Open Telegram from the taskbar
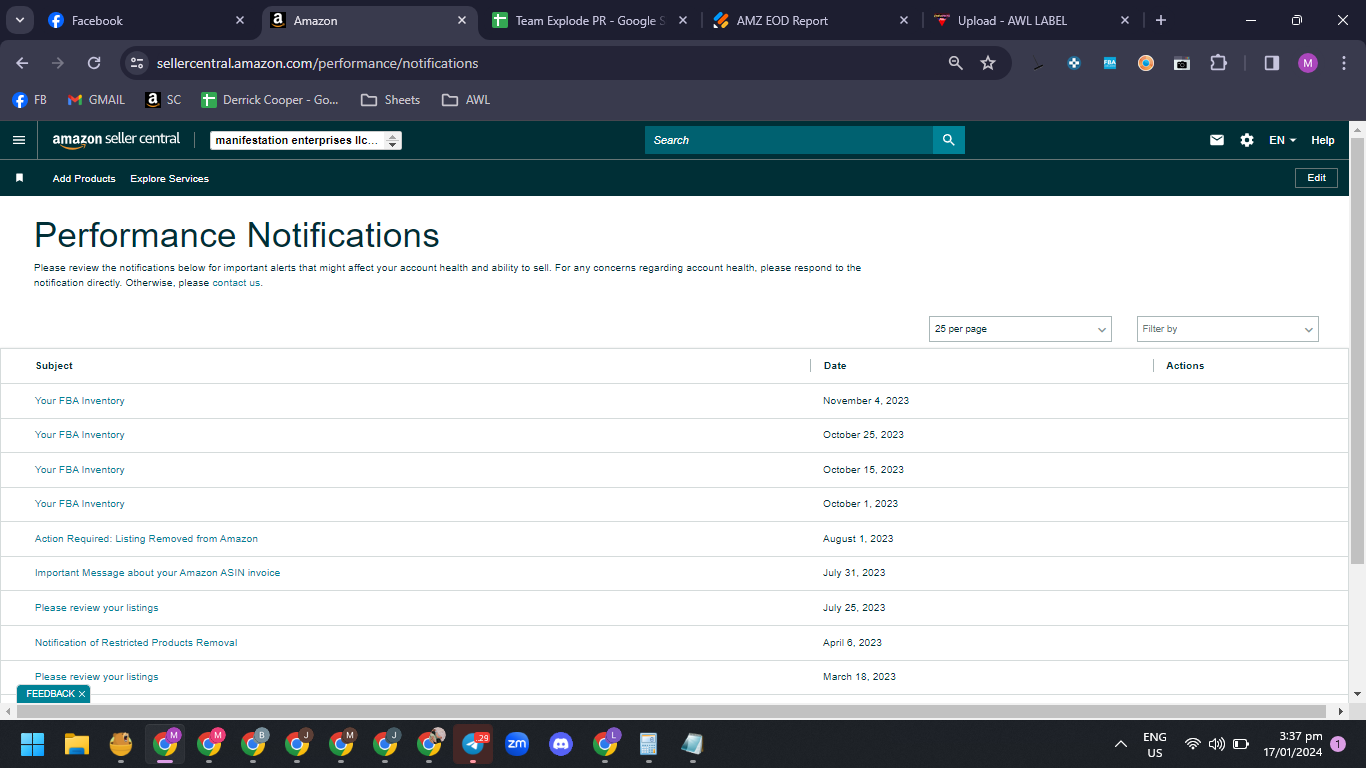This screenshot has width=1366, height=768. pyautogui.click(x=473, y=744)
